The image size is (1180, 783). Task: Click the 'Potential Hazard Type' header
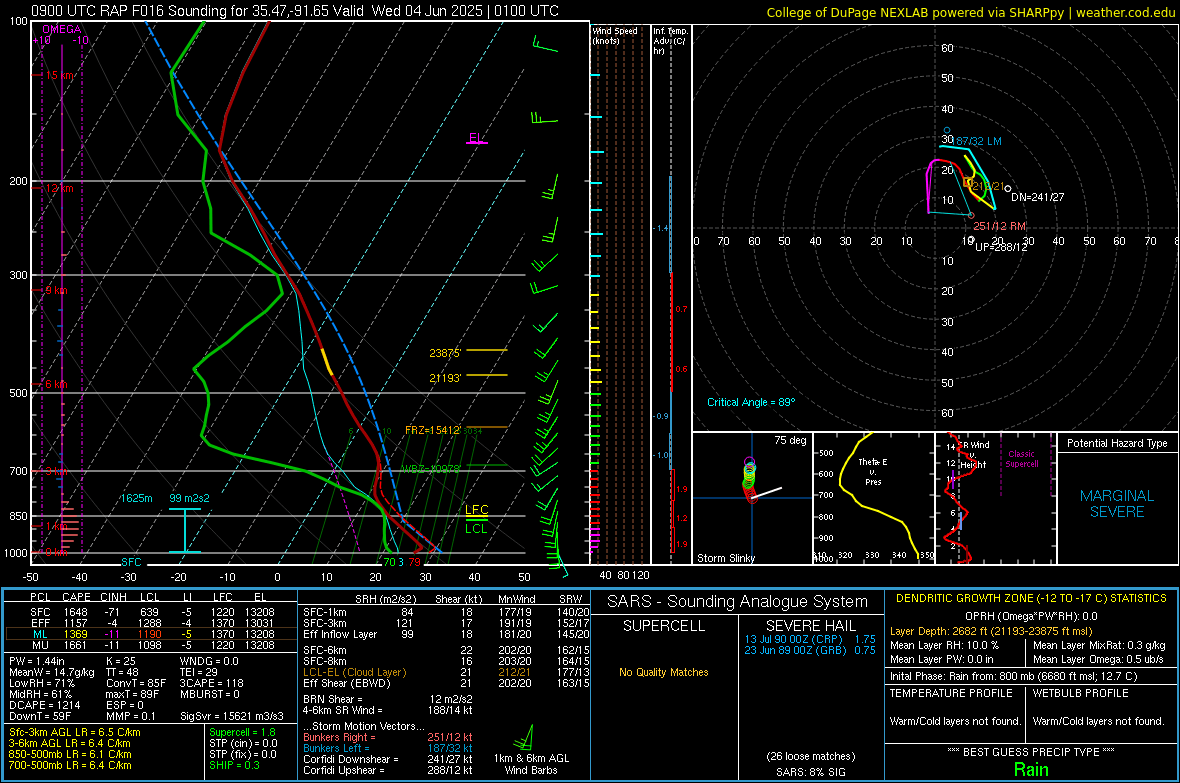(1117, 443)
